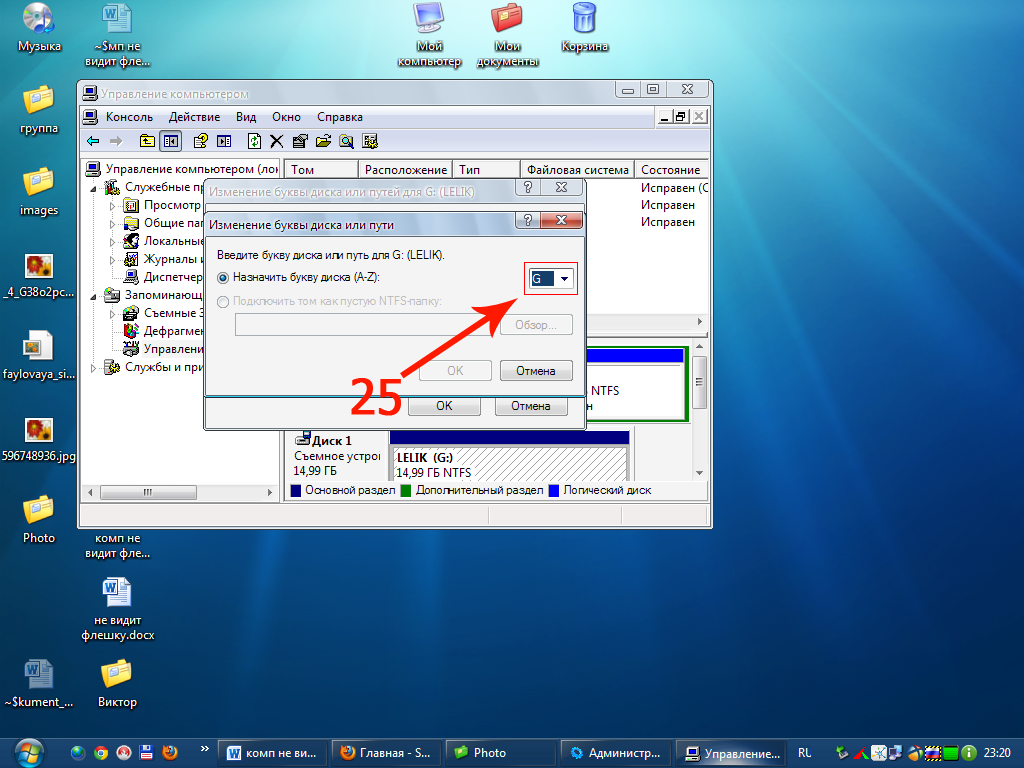This screenshot has width=1024, height=768.
Task: Select the LELIK (G:) 14,99 ГБ partition
Action: (509, 464)
